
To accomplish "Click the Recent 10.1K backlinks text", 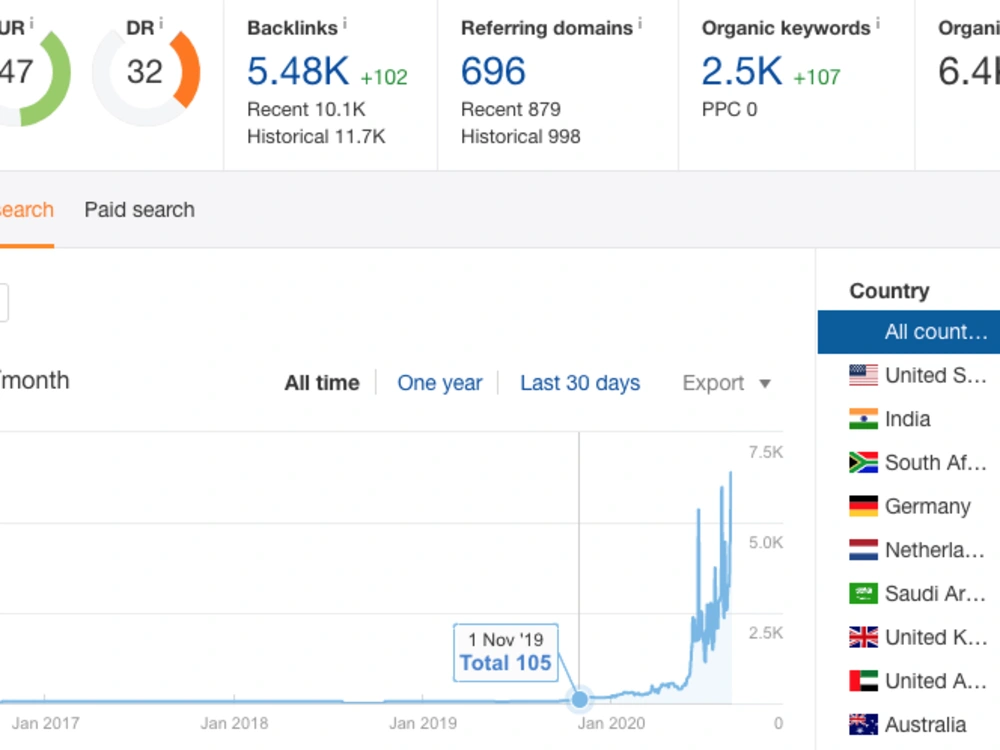I will click(x=306, y=110).
